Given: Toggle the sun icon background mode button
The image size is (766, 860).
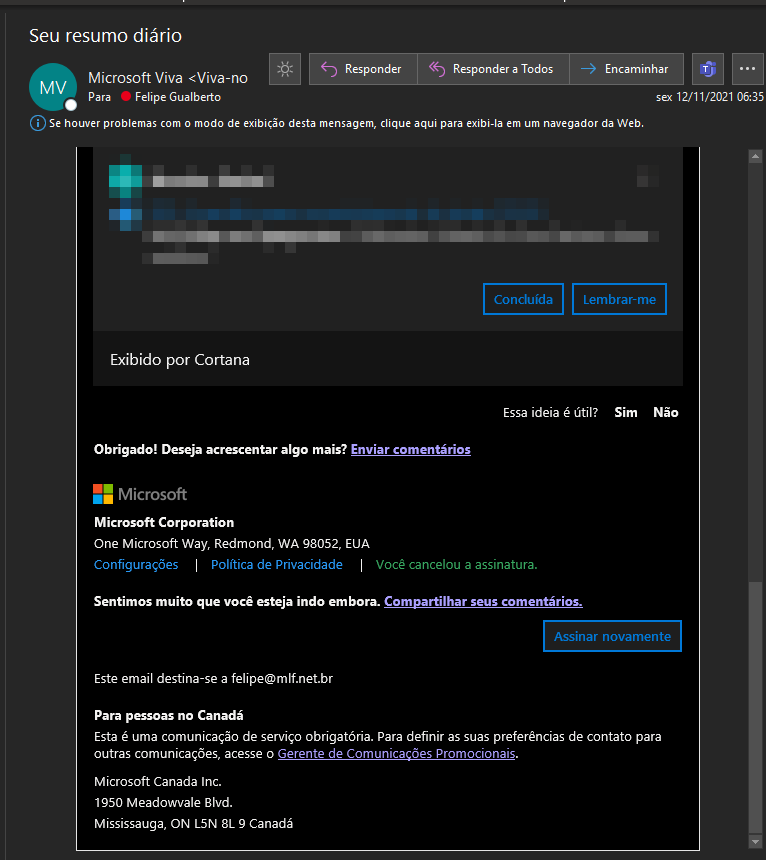Looking at the screenshot, I should pos(285,69).
